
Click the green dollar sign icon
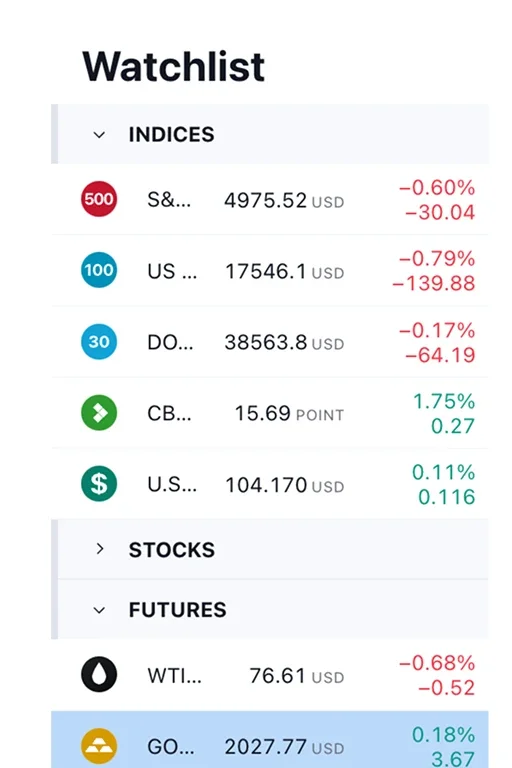99,484
